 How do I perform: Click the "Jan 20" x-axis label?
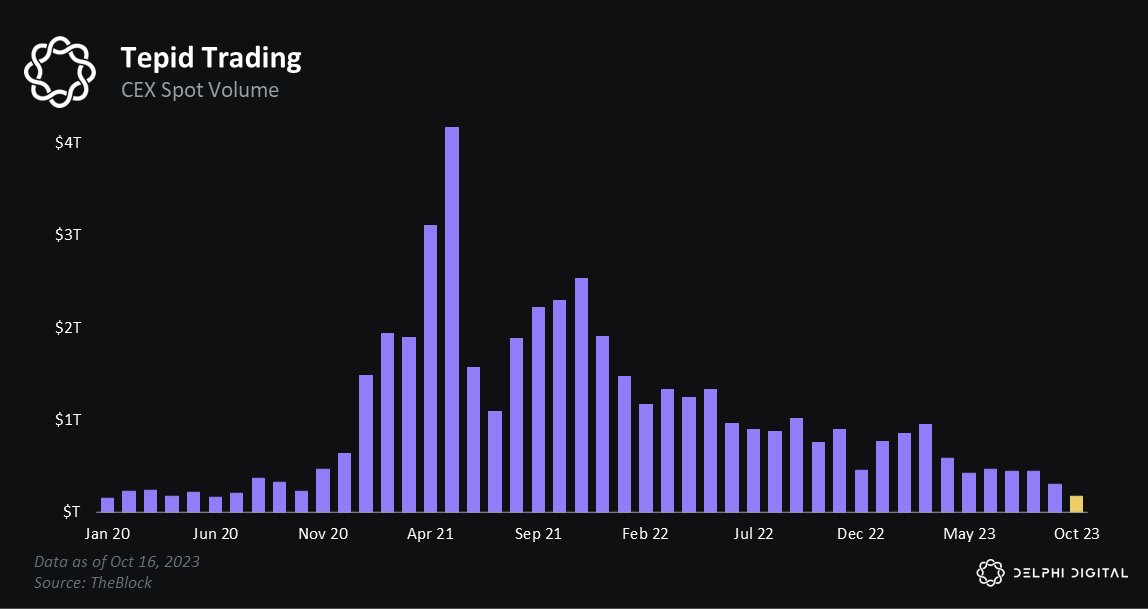(107, 534)
